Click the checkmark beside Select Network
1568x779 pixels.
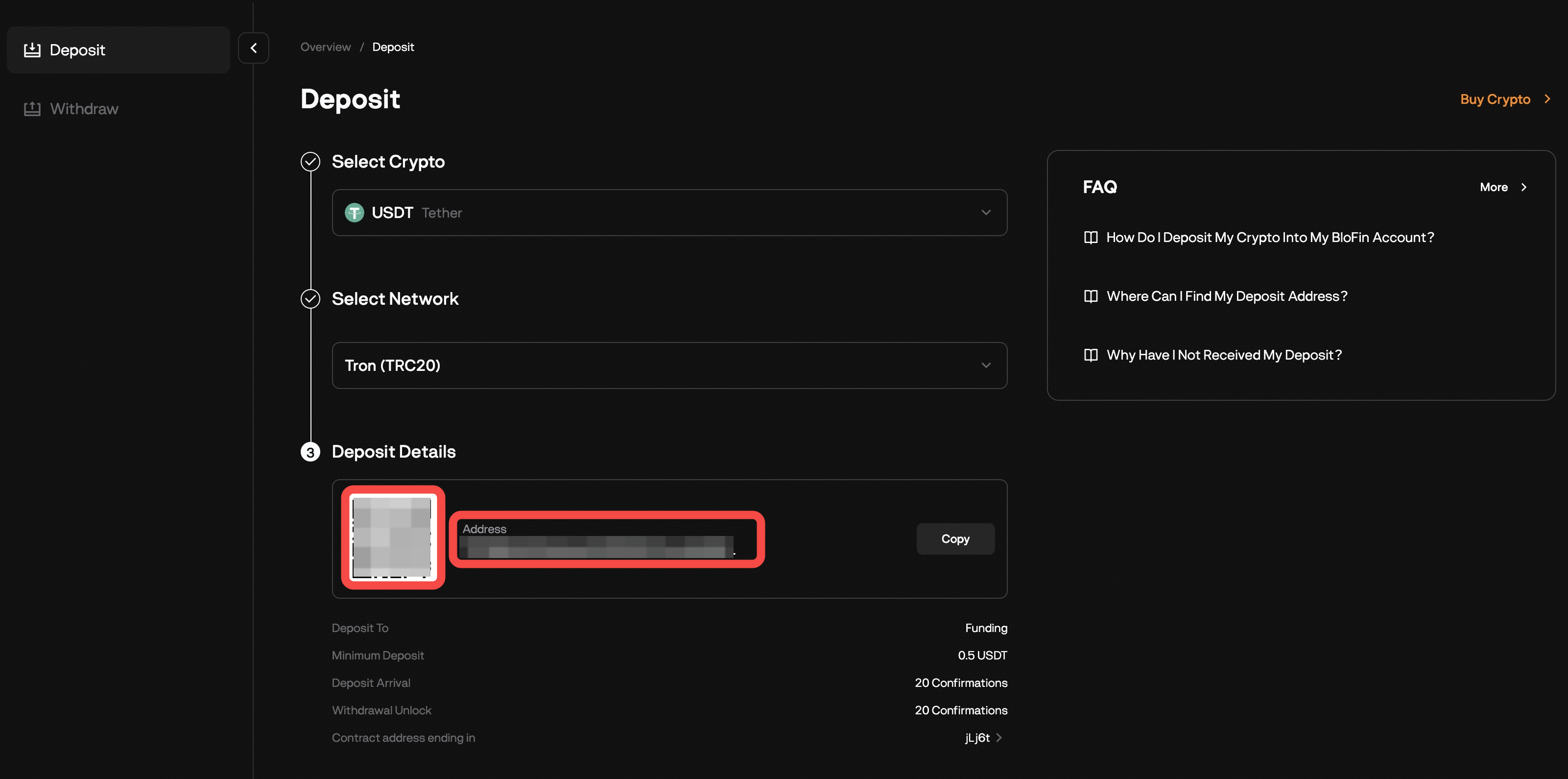[x=310, y=299]
